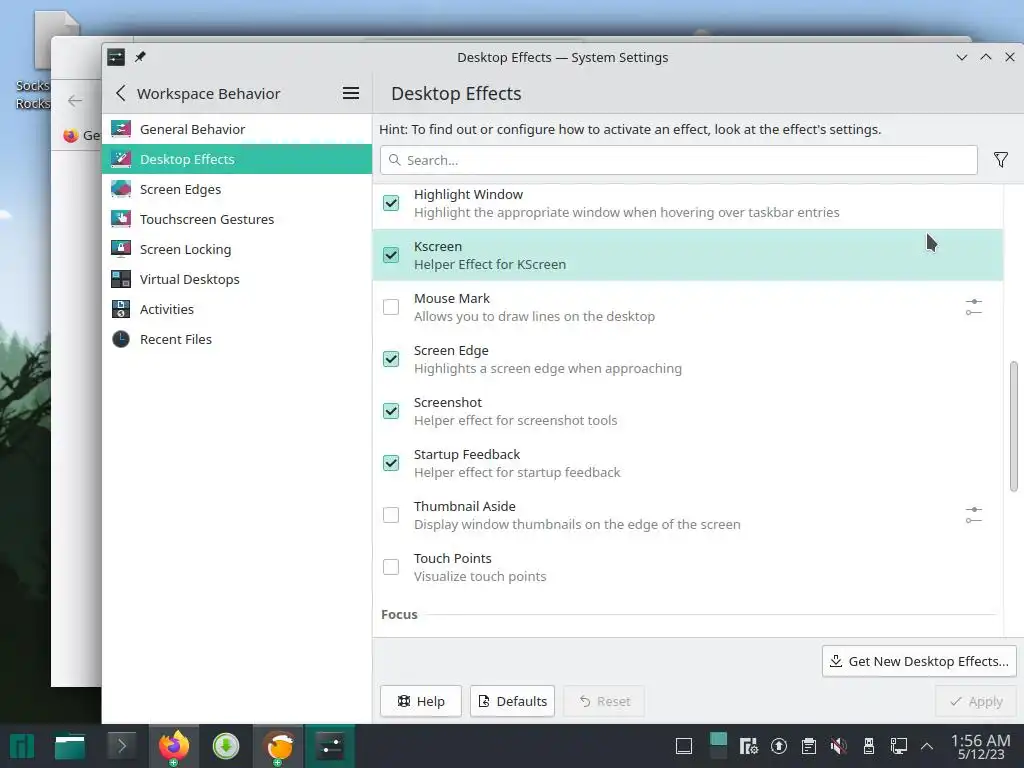
Task: Click the filter funnel icon beside search
Action: [x=1000, y=160]
